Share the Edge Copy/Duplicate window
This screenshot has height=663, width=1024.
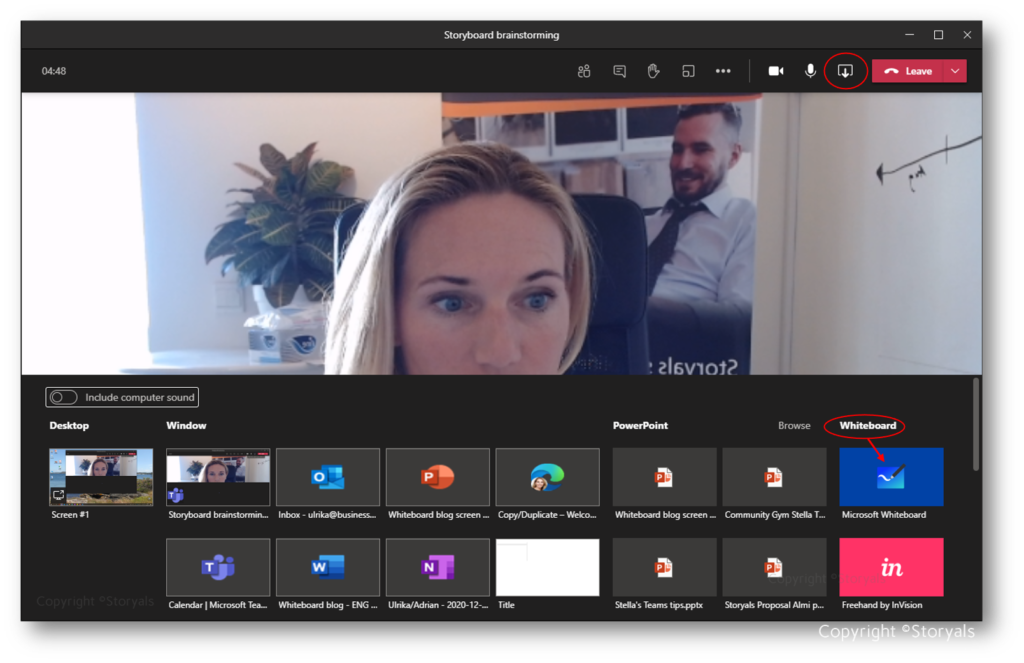pos(547,477)
